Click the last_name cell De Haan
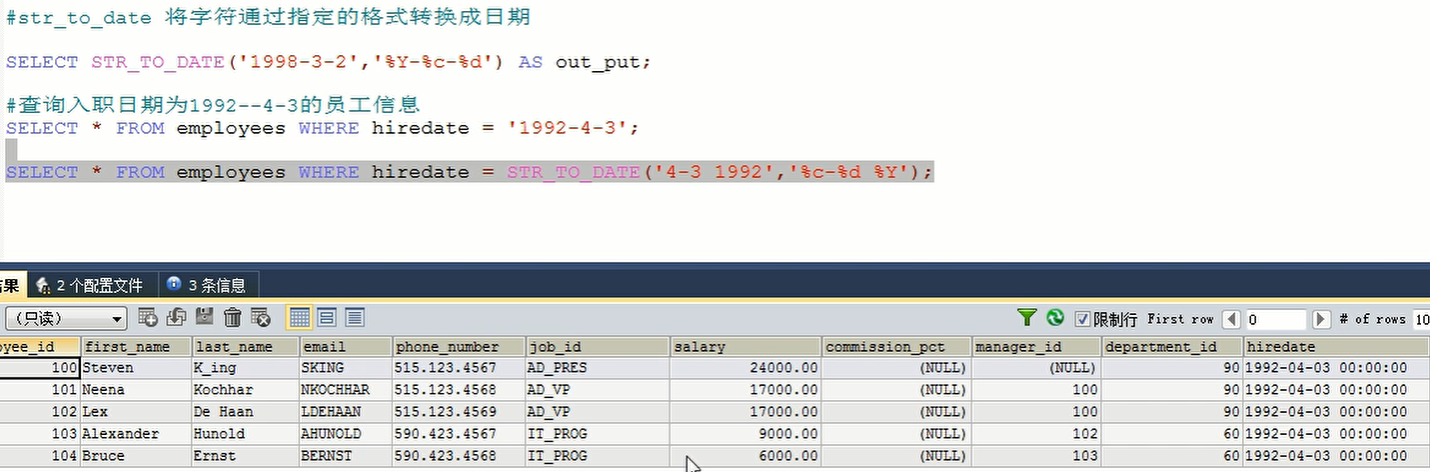This screenshot has width=1430, height=472. 245,411
